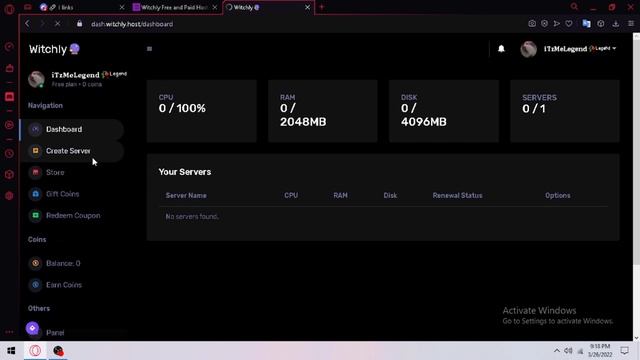Click the GX Control speedometer sidebar icon
The height and width of the screenshot is (360, 640).
tap(9, 47)
